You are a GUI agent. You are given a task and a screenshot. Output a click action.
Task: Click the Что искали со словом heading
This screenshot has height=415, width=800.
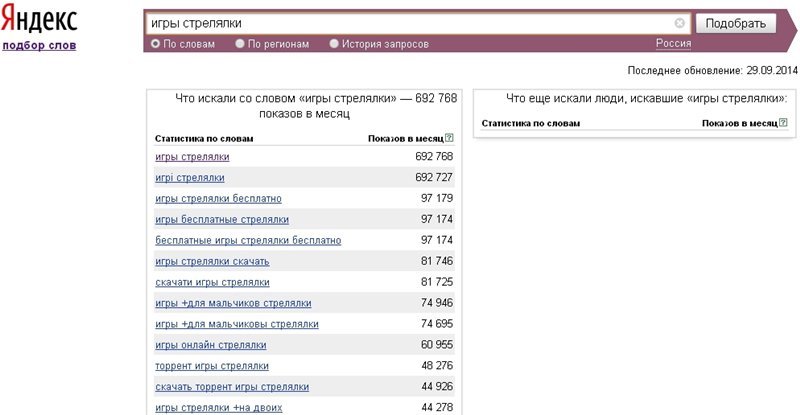pos(316,106)
